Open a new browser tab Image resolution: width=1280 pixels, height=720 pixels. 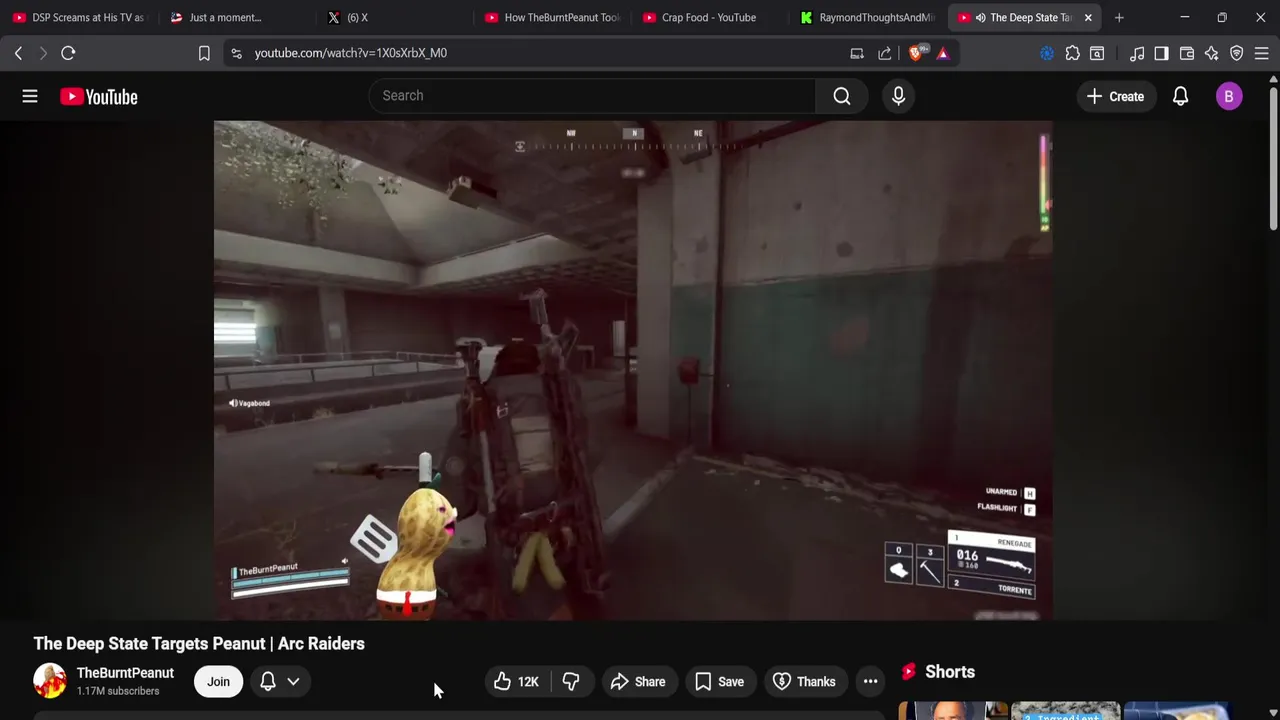tap(1119, 17)
